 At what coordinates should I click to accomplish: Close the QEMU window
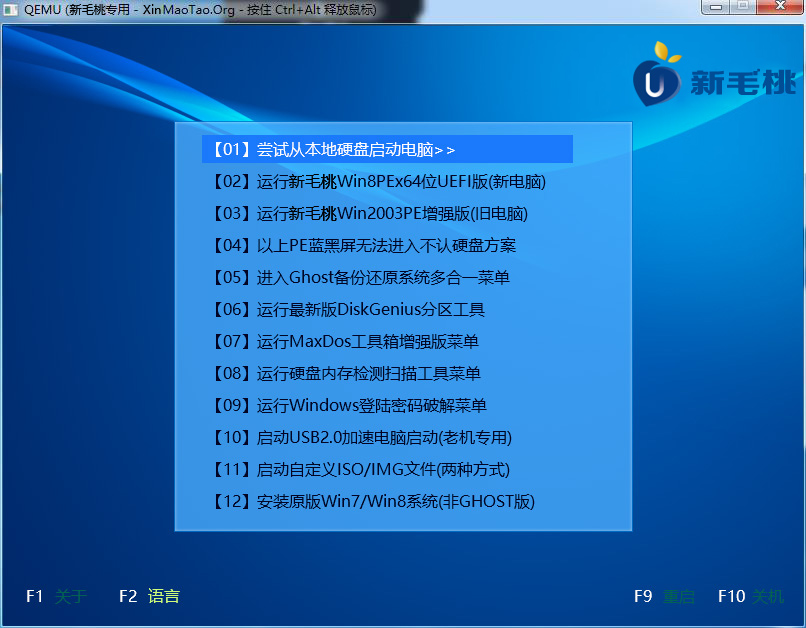(x=780, y=7)
